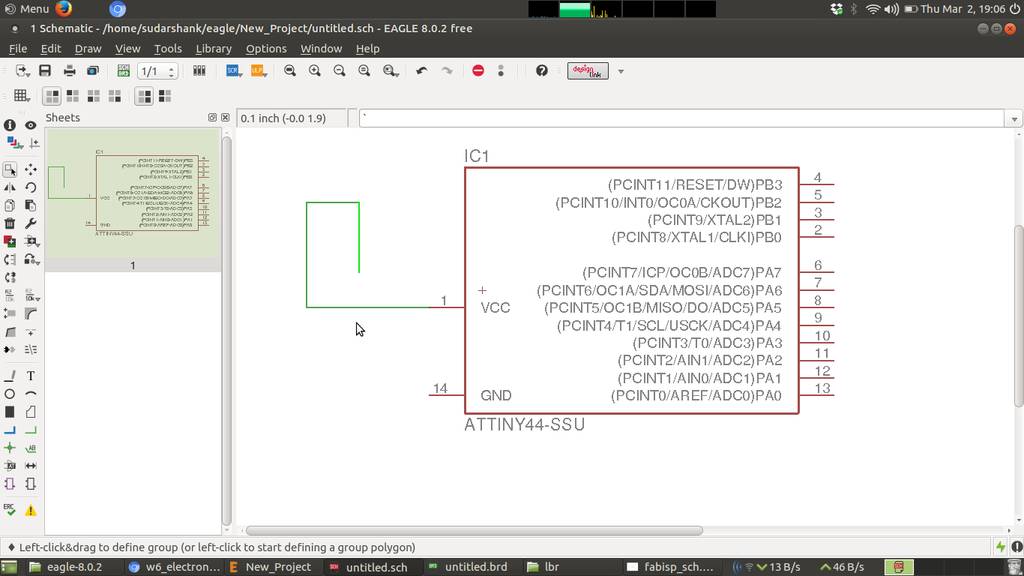Select the Text tool
Viewport: 1024px width, 576px height.
[31, 376]
